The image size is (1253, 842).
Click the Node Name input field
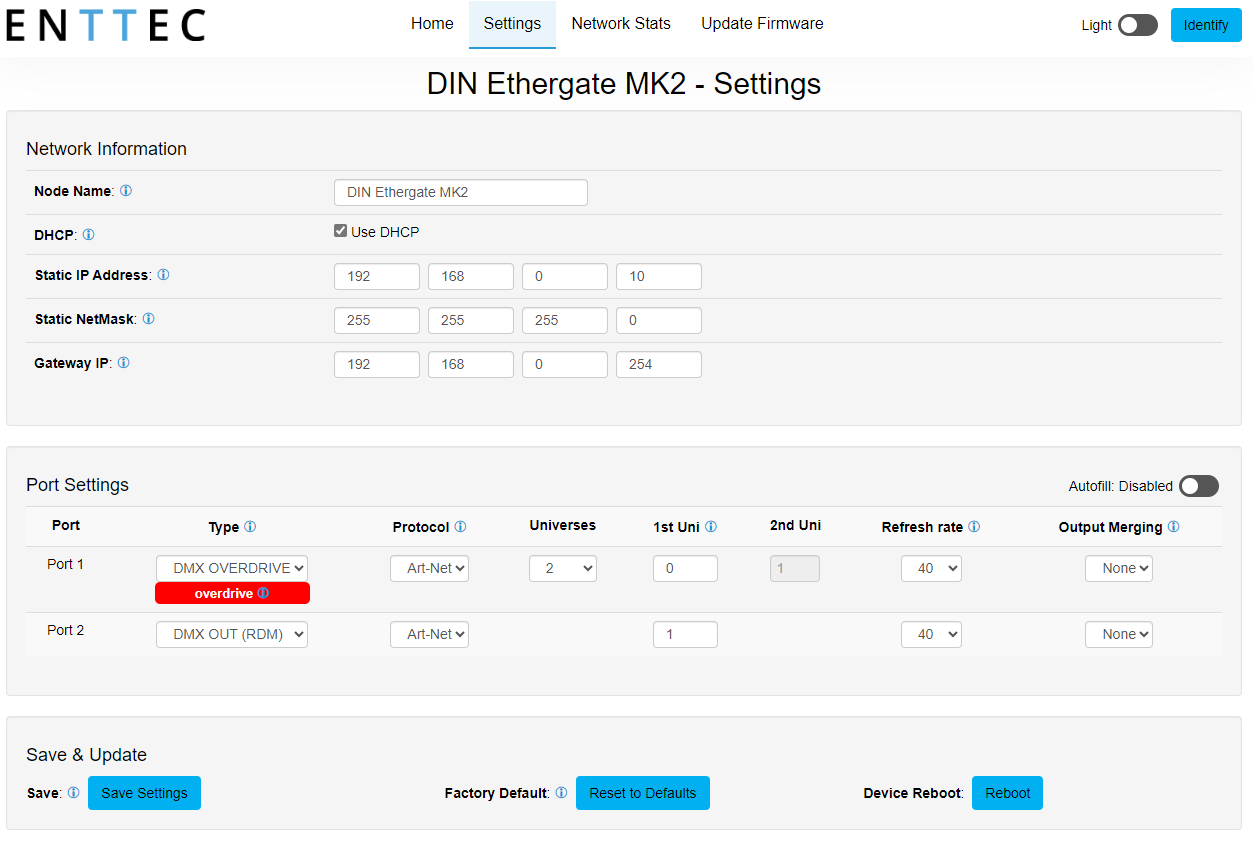[x=461, y=192]
